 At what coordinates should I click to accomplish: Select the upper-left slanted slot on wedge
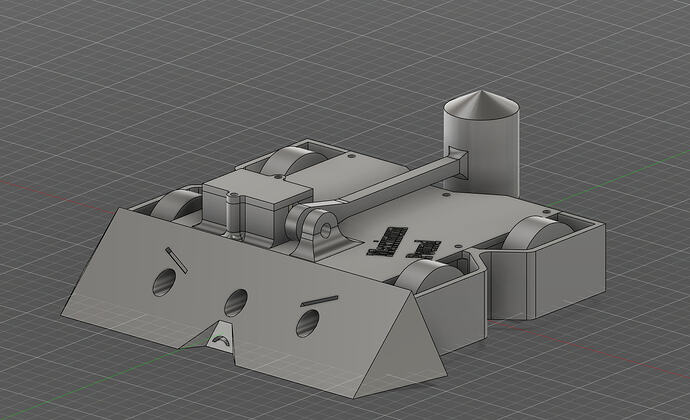pos(176,259)
